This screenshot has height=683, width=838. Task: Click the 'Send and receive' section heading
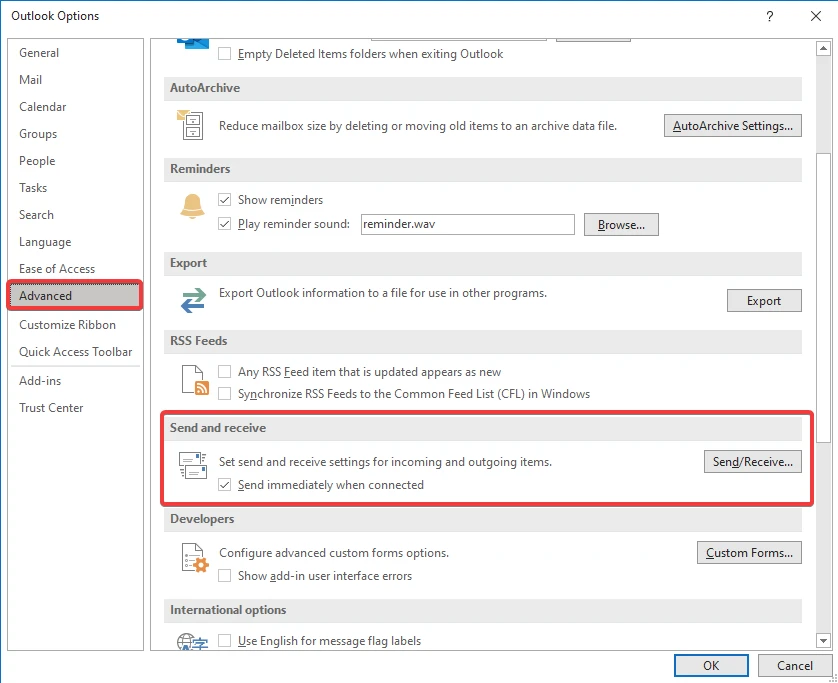coord(218,428)
